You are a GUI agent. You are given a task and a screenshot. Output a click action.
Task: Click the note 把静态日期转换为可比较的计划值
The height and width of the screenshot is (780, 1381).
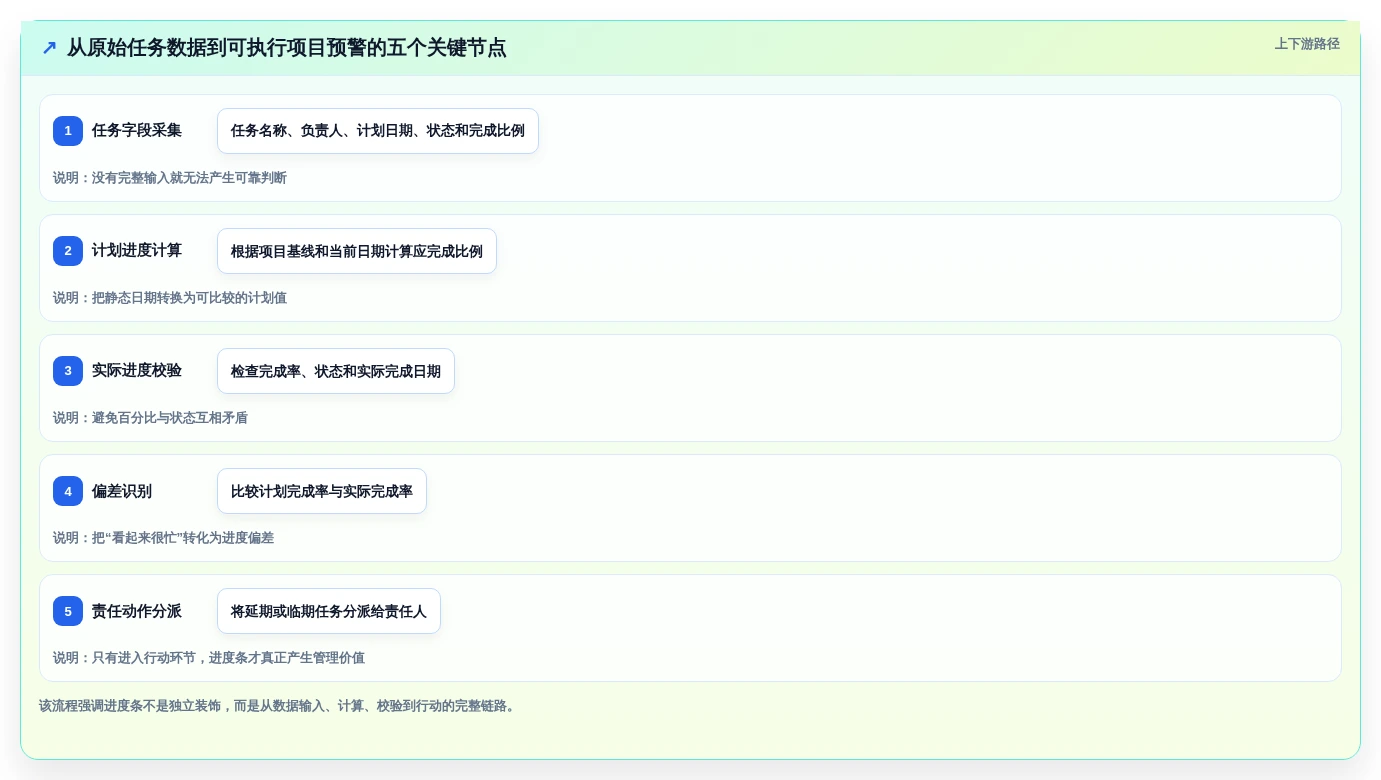click(170, 298)
